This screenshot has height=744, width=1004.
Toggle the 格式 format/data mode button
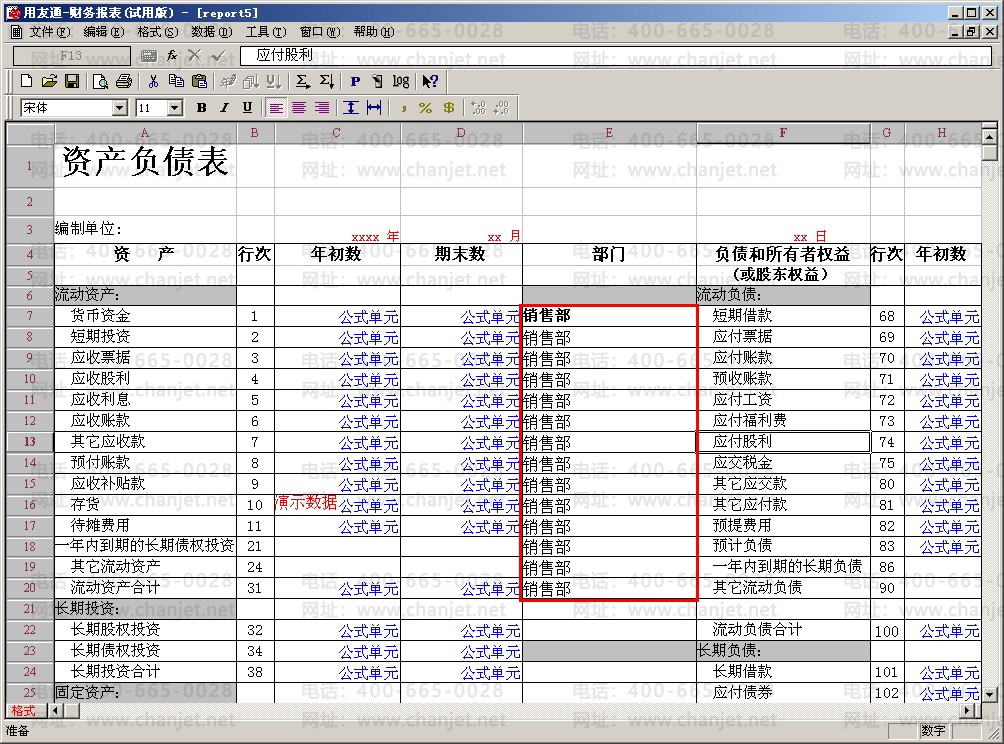(23, 711)
